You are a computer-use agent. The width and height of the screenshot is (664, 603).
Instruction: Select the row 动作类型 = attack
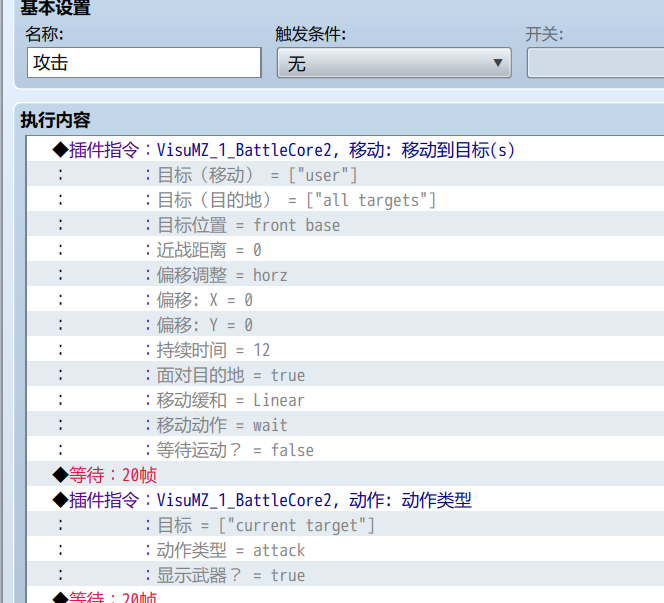345,550
